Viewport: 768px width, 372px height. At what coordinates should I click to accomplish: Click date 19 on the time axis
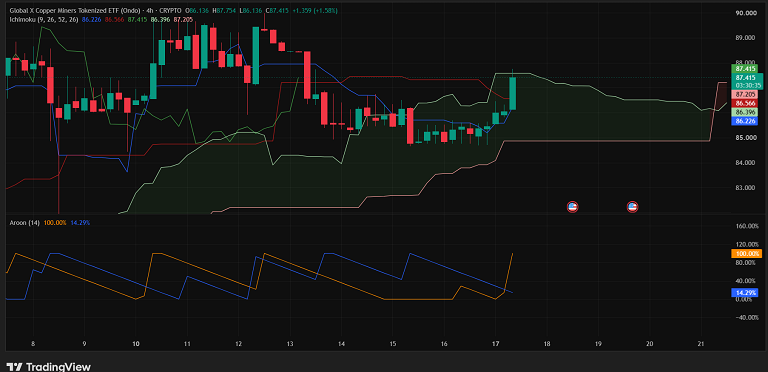(x=598, y=343)
